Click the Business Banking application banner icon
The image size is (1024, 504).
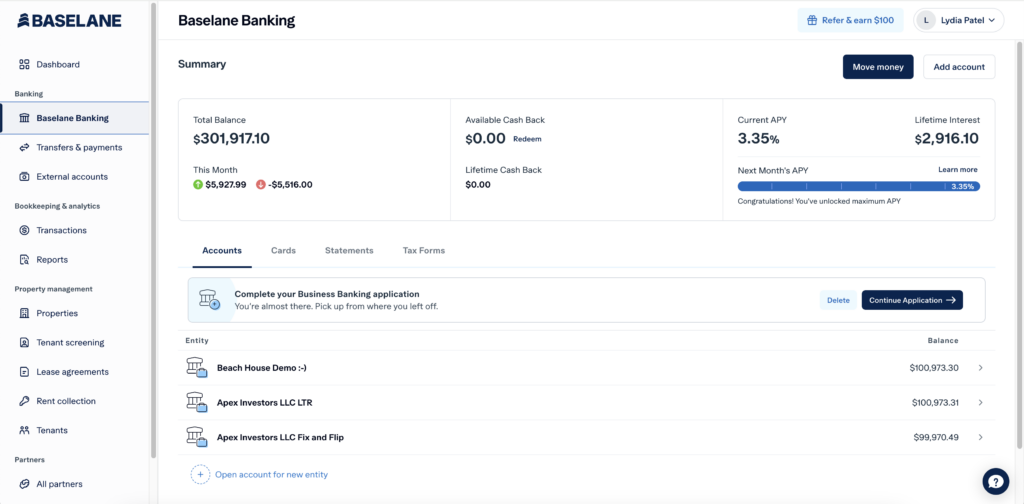click(x=210, y=300)
